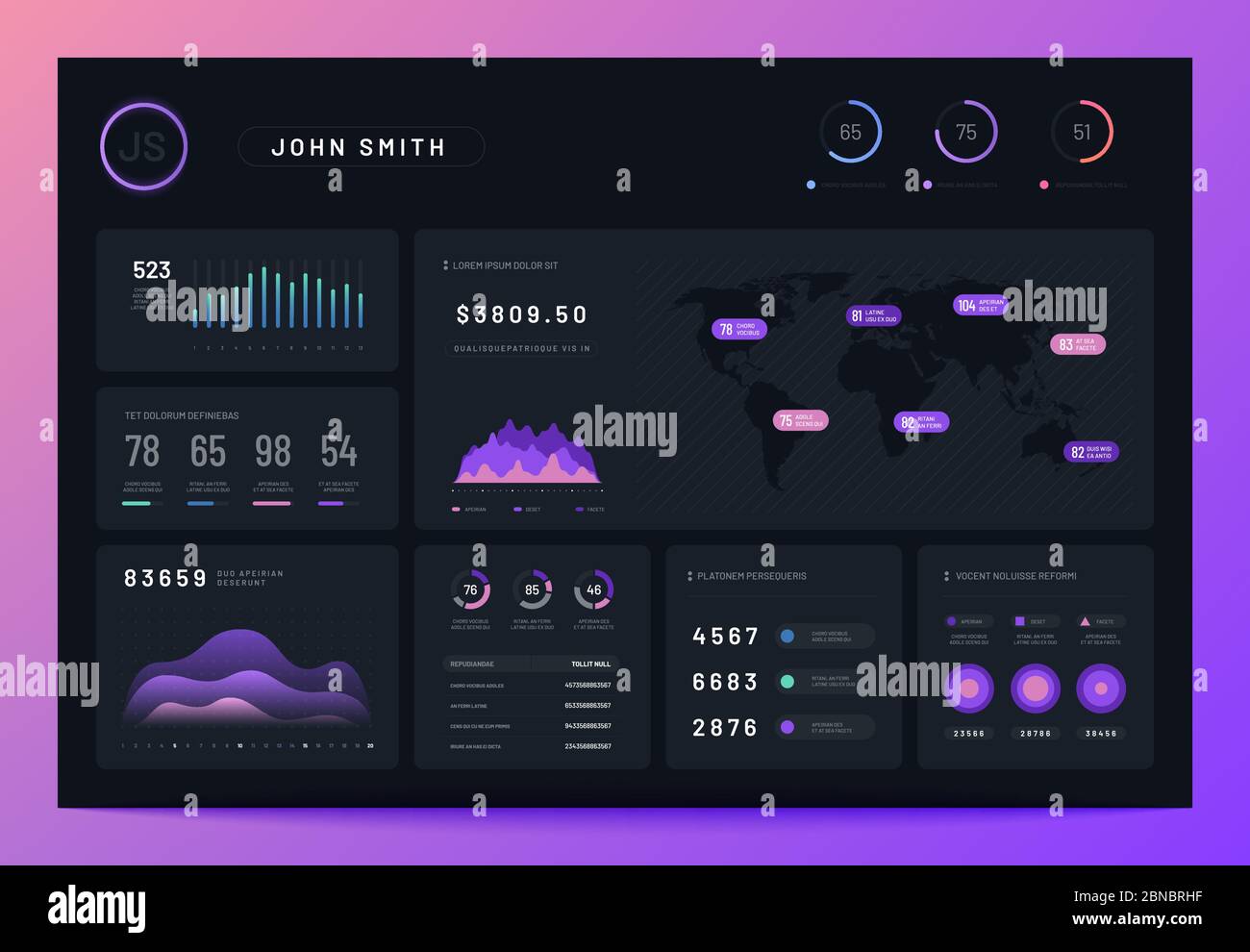Select the map marker labeled 75
1250x952 pixels.
[800, 420]
